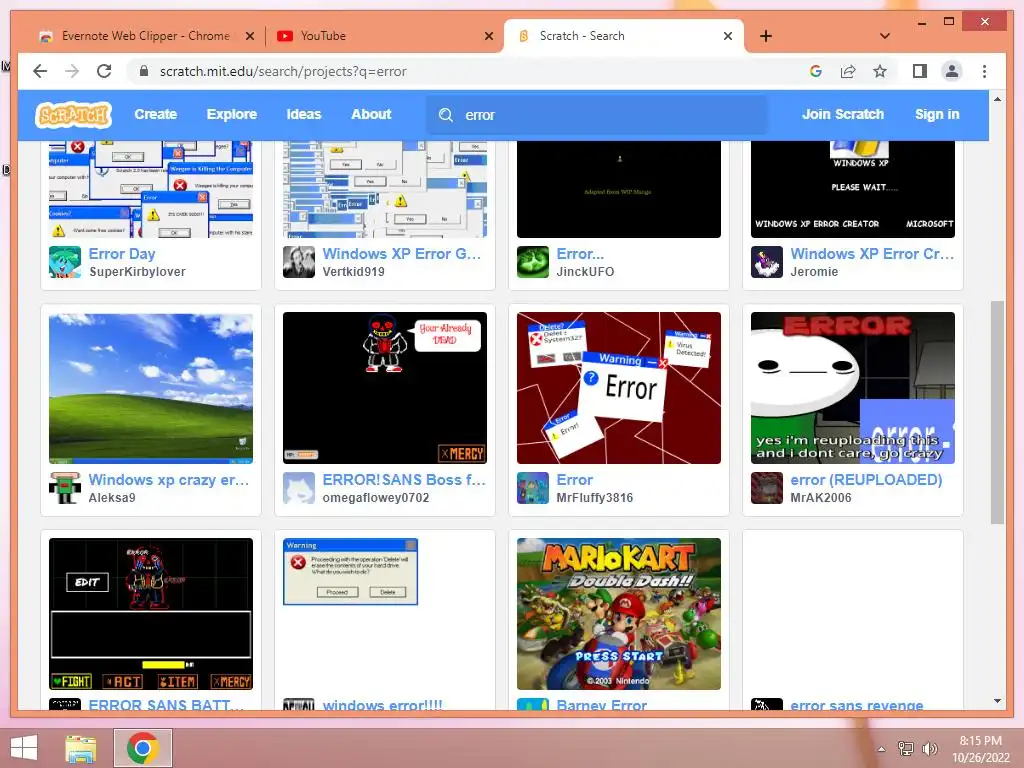Image resolution: width=1024 pixels, height=768 pixels.
Task: Click Join Scratch
Action: click(x=842, y=114)
